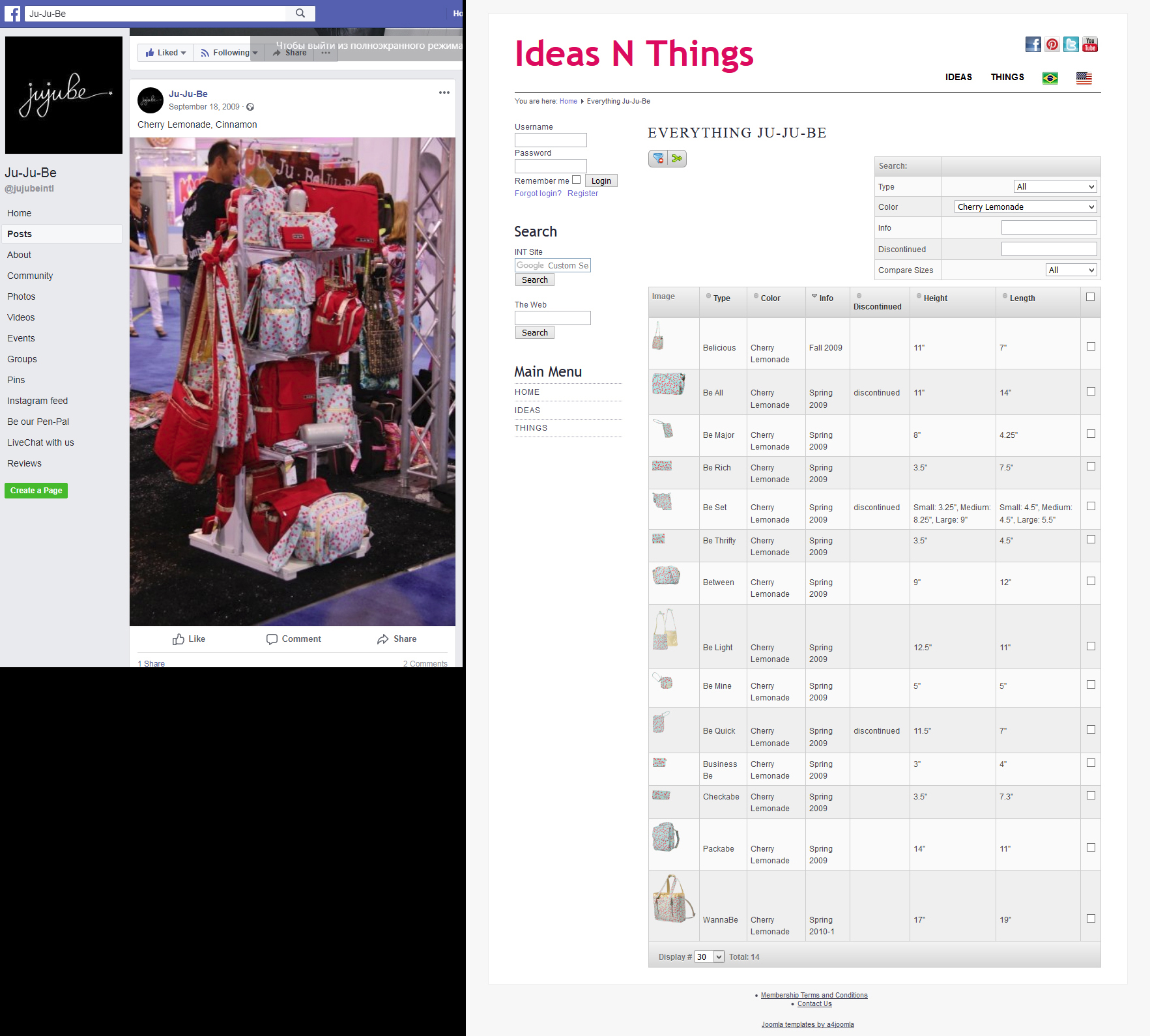Click The Web search input field
This screenshot has height=1036, width=1150.
click(553, 318)
